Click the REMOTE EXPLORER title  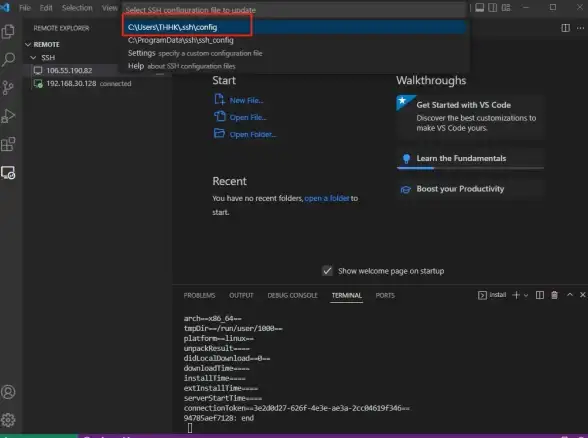pos(62,28)
